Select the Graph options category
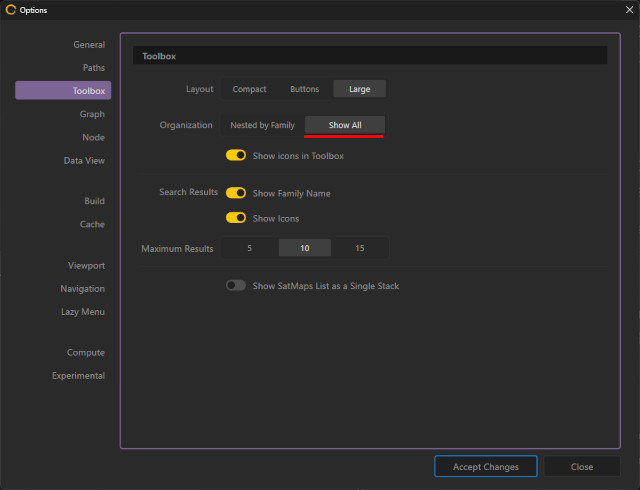Screen dimensions: 640x490 [92, 114]
